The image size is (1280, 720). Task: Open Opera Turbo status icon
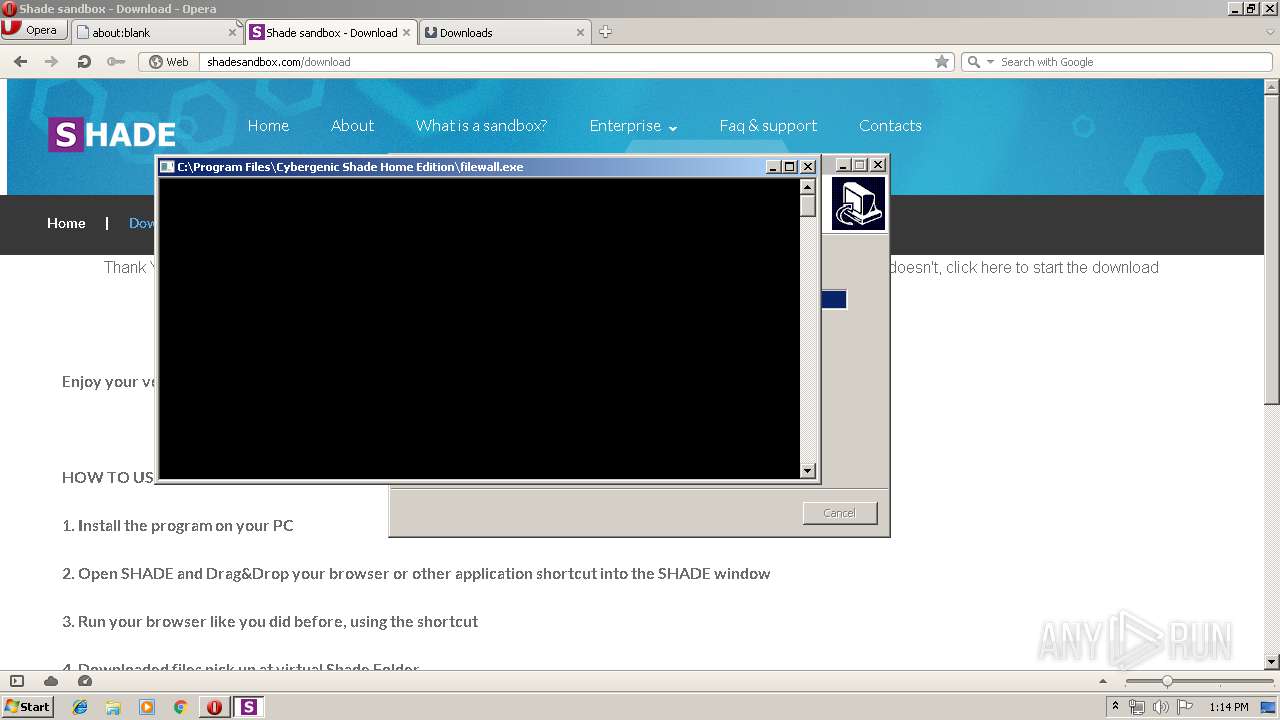pyautogui.click(x=85, y=681)
